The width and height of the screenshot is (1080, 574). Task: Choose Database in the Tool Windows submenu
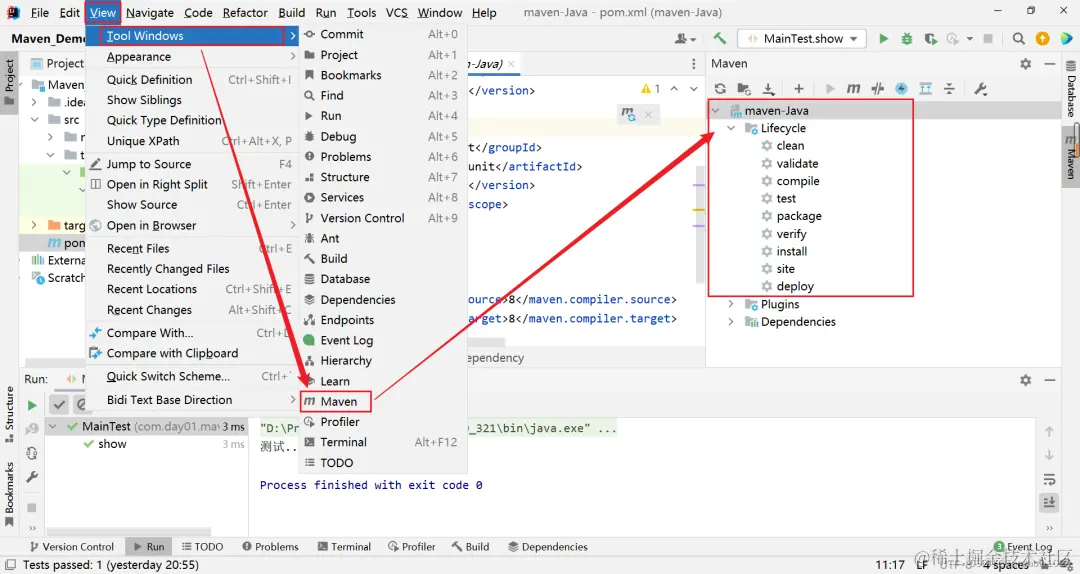384,279
